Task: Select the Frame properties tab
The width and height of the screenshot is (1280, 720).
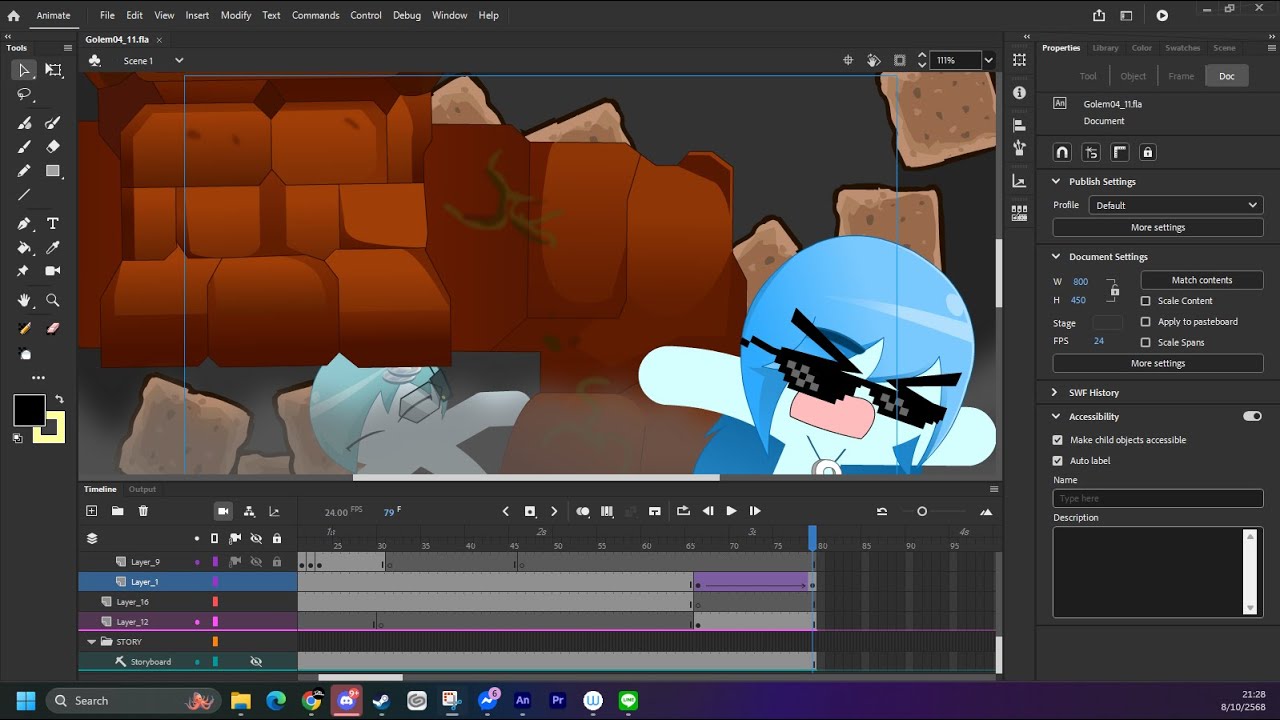Action: (1181, 76)
